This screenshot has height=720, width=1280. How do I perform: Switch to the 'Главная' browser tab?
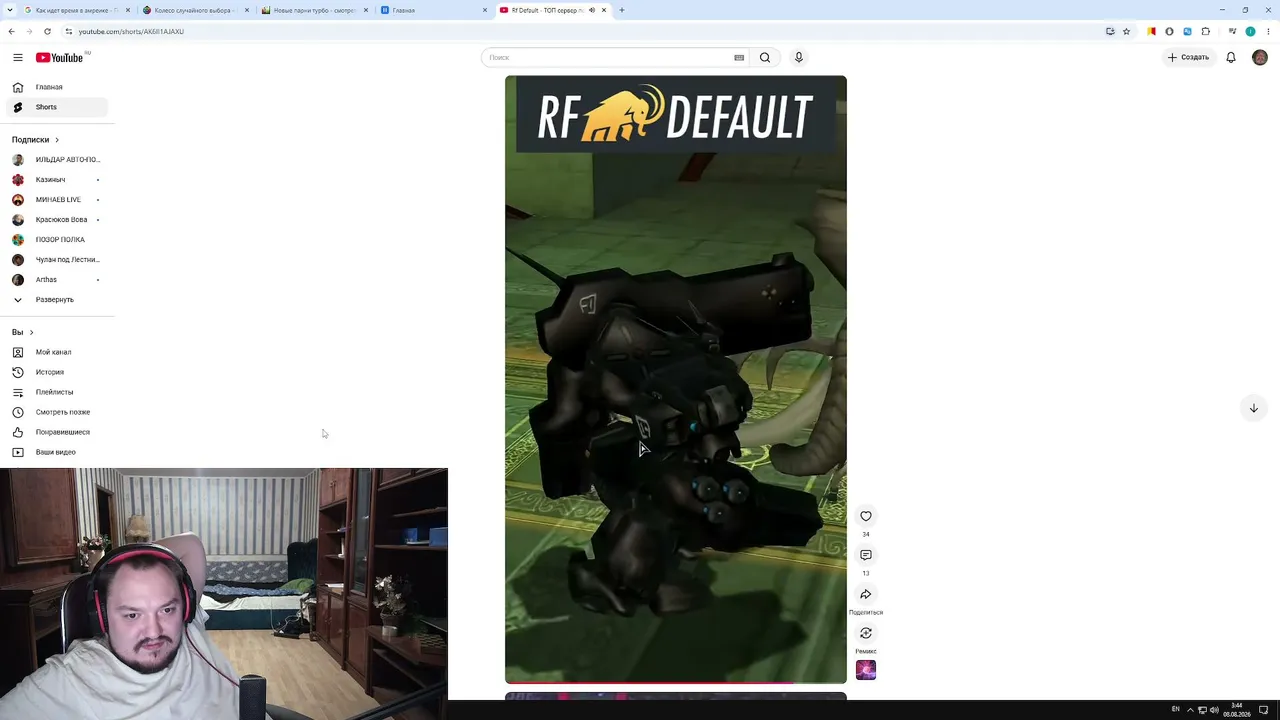click(433, 10)
